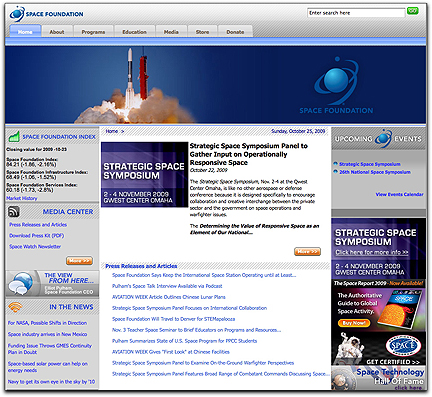This screenshot has width=432, height=397.
Task: Open the Donate tab
Action: [x=235, y=32]
